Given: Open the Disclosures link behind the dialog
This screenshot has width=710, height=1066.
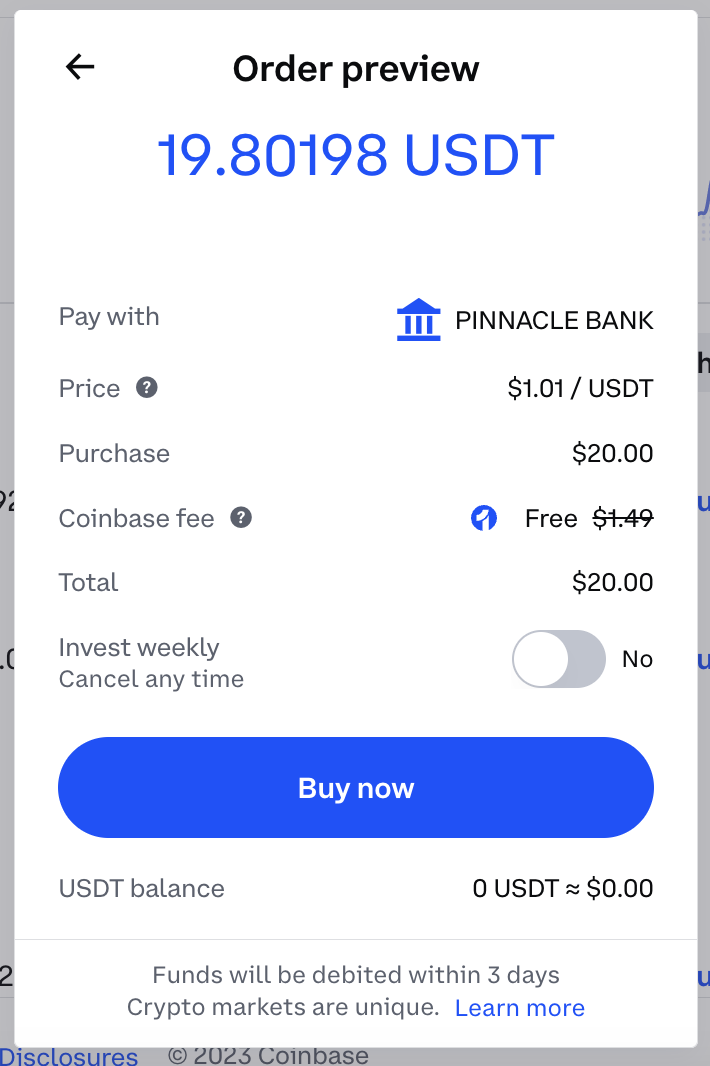Looking at the screenshot, I should tap(69, 1056).
